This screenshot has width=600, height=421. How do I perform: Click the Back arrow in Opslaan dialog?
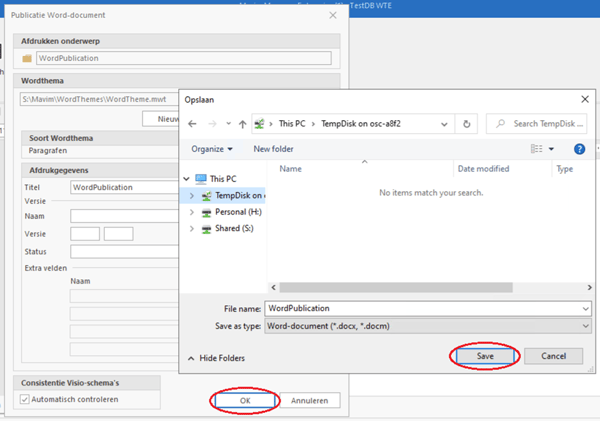click(x=193, y=124)
